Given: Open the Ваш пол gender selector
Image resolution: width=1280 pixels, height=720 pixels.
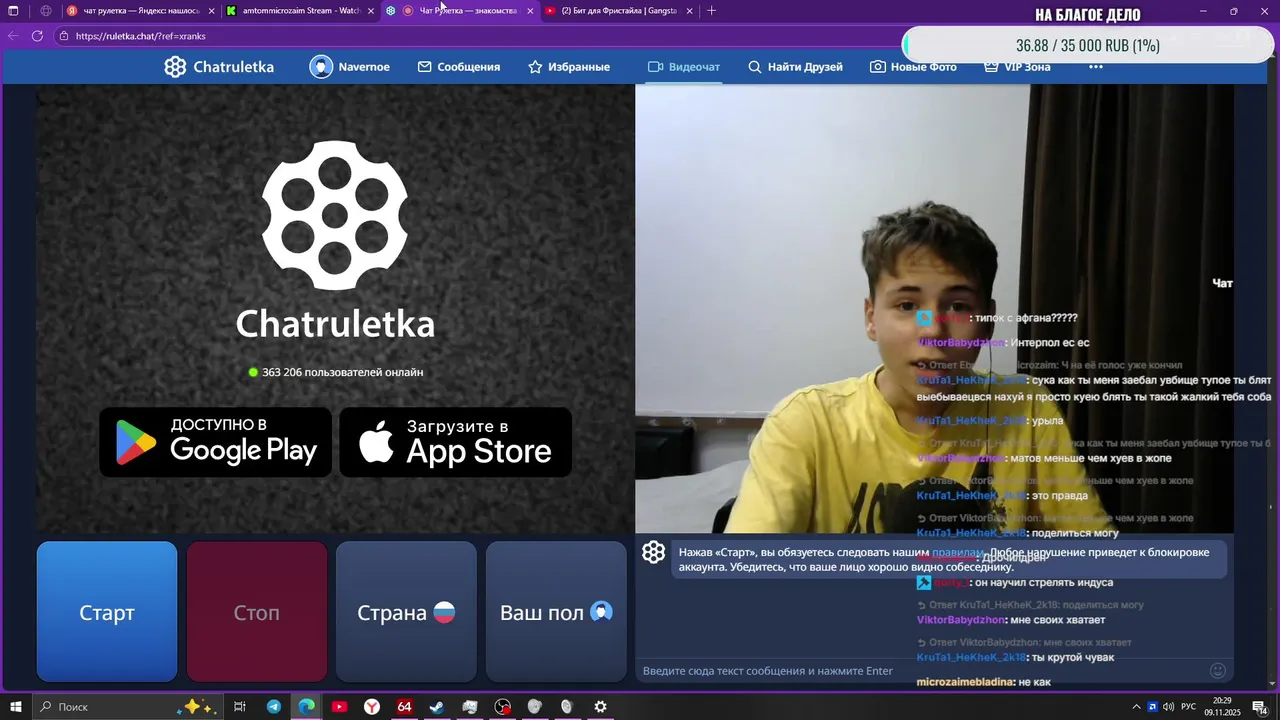Looking at the screenshot, I should (556, 612).
